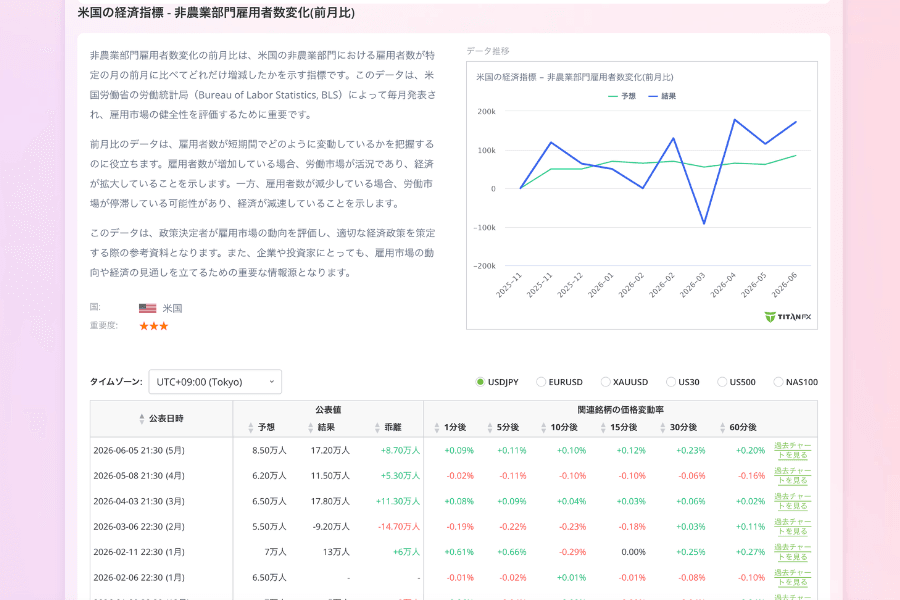The width and height of the screenshot is (900, 600).
Task: Click the 2026-03 label on chart axis
Action: click(693, 285)
